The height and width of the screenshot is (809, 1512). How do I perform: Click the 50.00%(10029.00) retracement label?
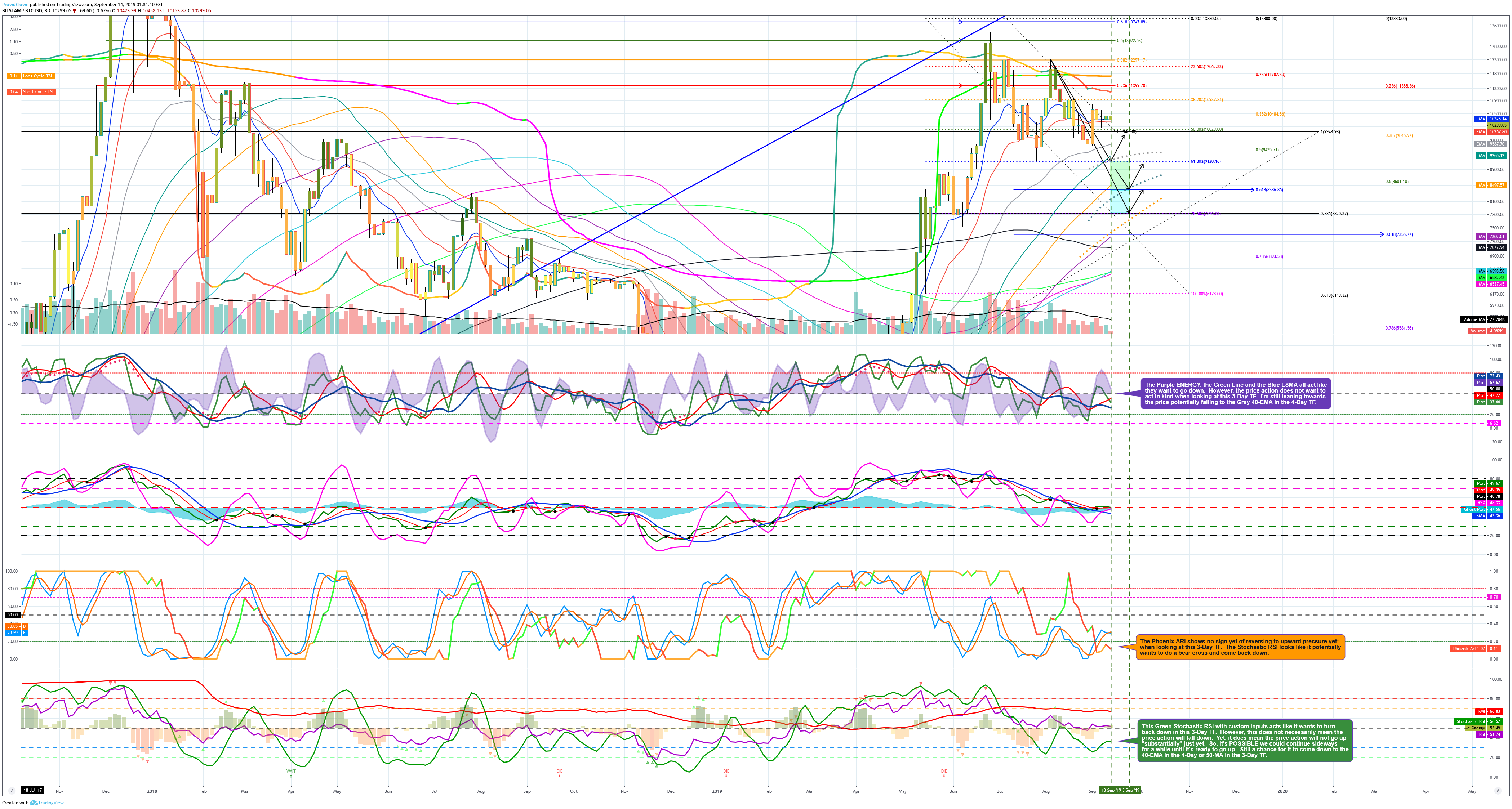1206,129
